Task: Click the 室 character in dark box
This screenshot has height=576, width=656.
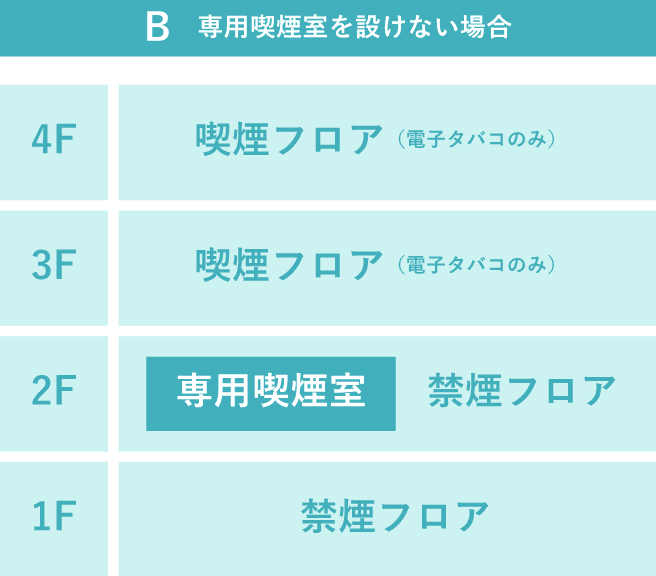Action: [348, 390]
